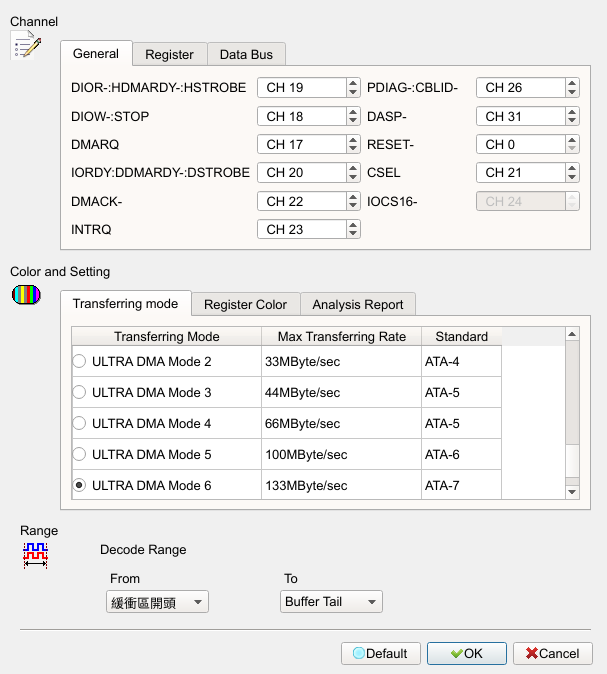607x674 pixels.
Task: Click the Max Transferring Rate column header
Action: coord(341,336)
